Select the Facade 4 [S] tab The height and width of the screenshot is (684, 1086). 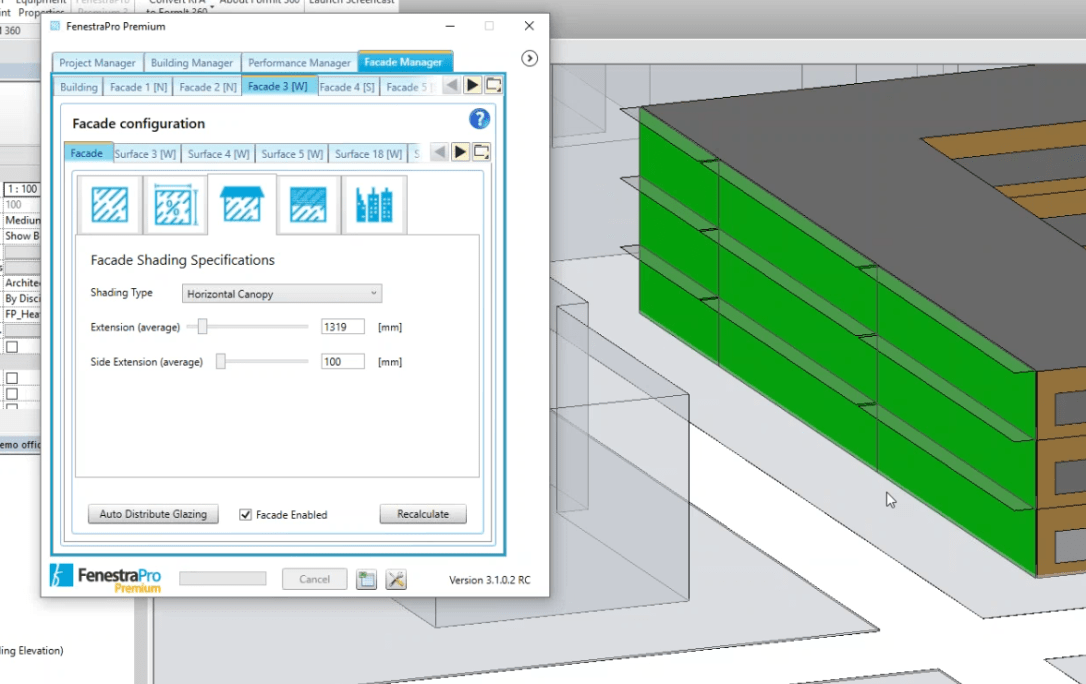tap(347, 87)
